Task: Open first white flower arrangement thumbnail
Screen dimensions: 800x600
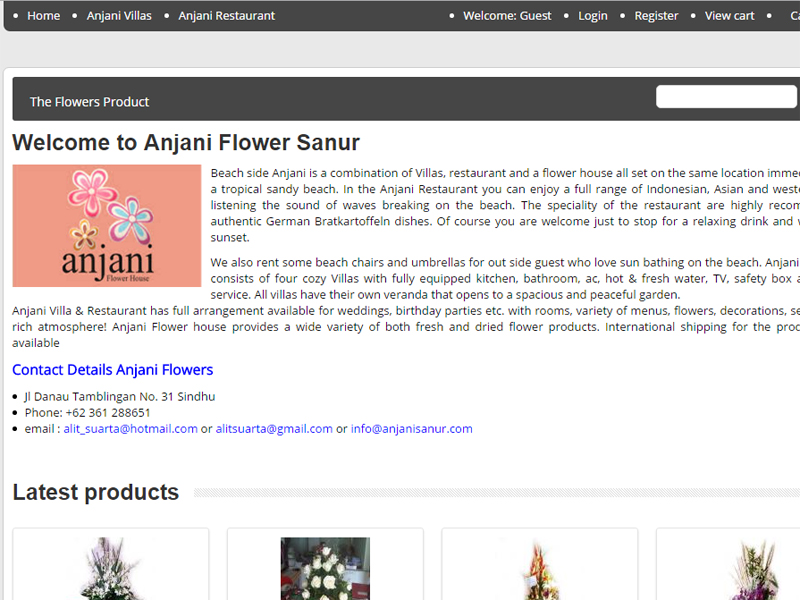Action: click(110, 569)
